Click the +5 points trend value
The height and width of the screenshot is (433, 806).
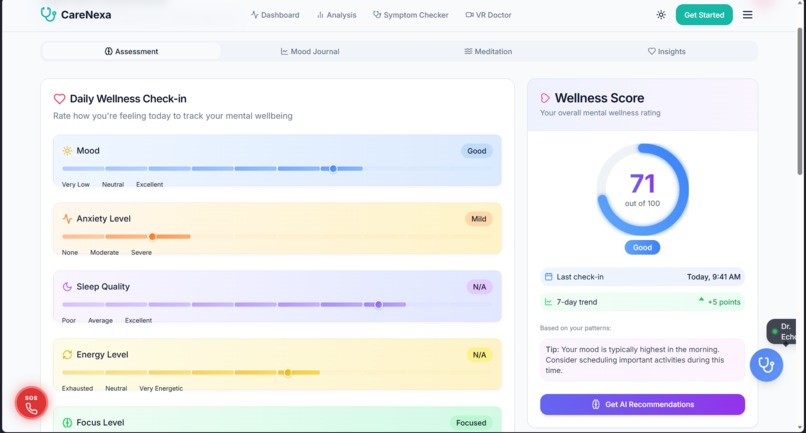point(724,302)
